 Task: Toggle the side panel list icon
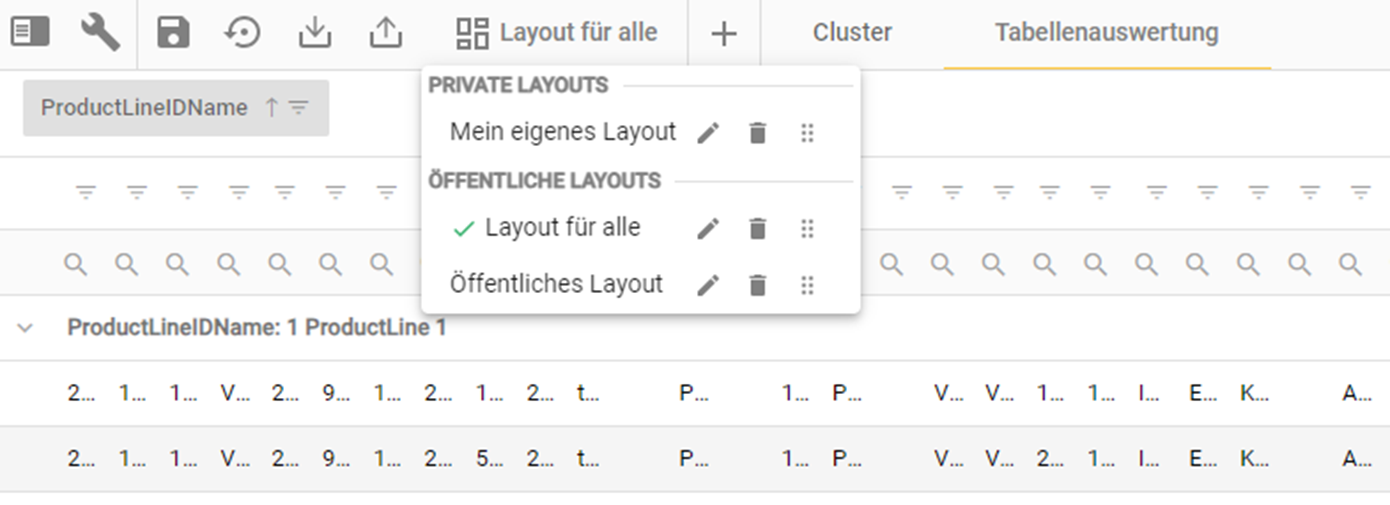point(30,33)
